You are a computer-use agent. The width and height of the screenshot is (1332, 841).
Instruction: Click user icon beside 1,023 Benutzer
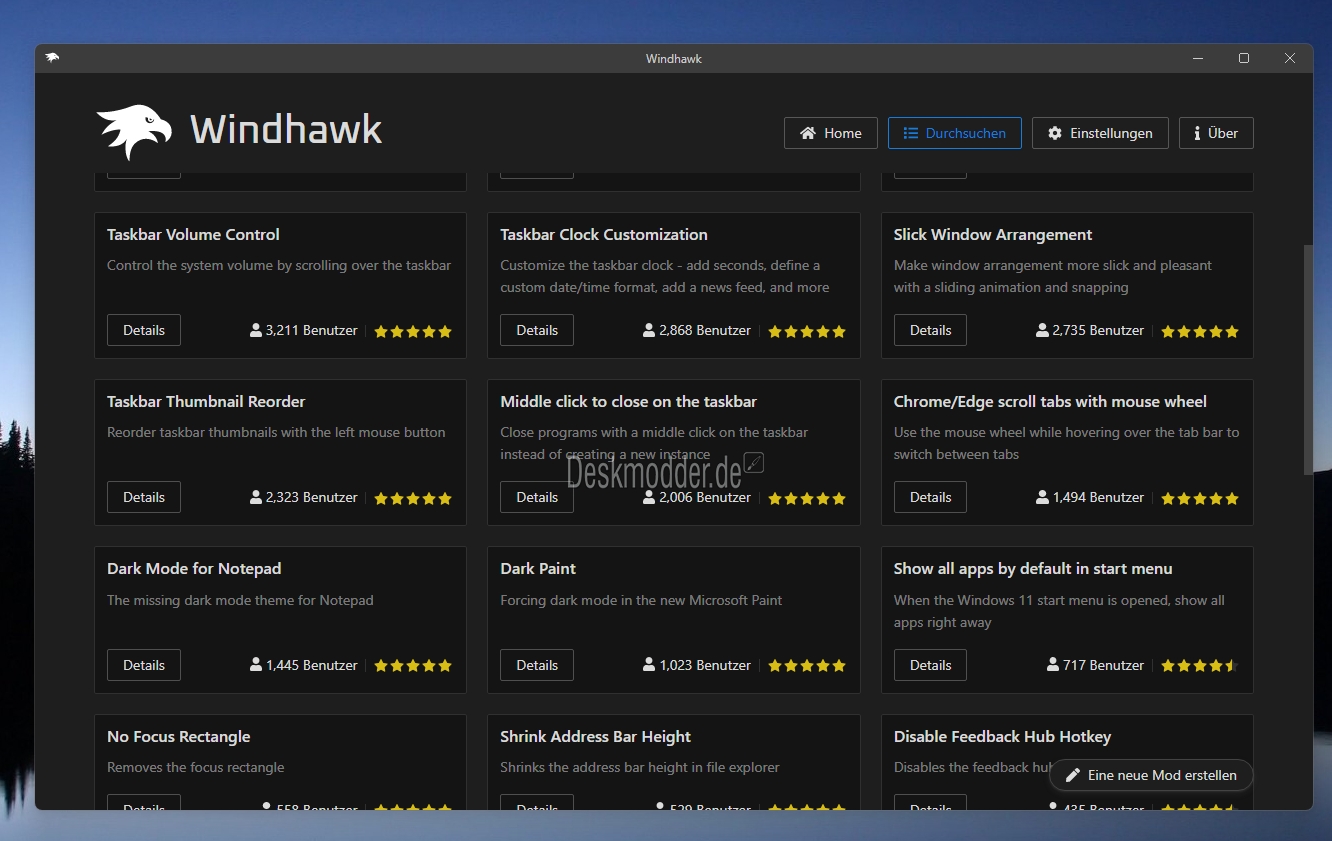(649, 665)
